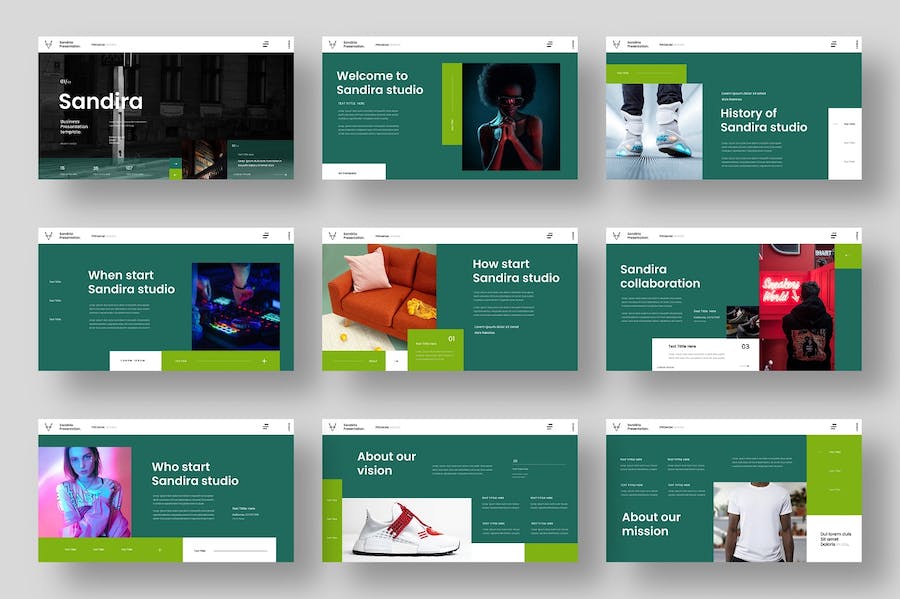Click the vertical dots icon on the Who start slide
Image resolution: width=900 pixels, height=599 pixels.
coord(289,427)
